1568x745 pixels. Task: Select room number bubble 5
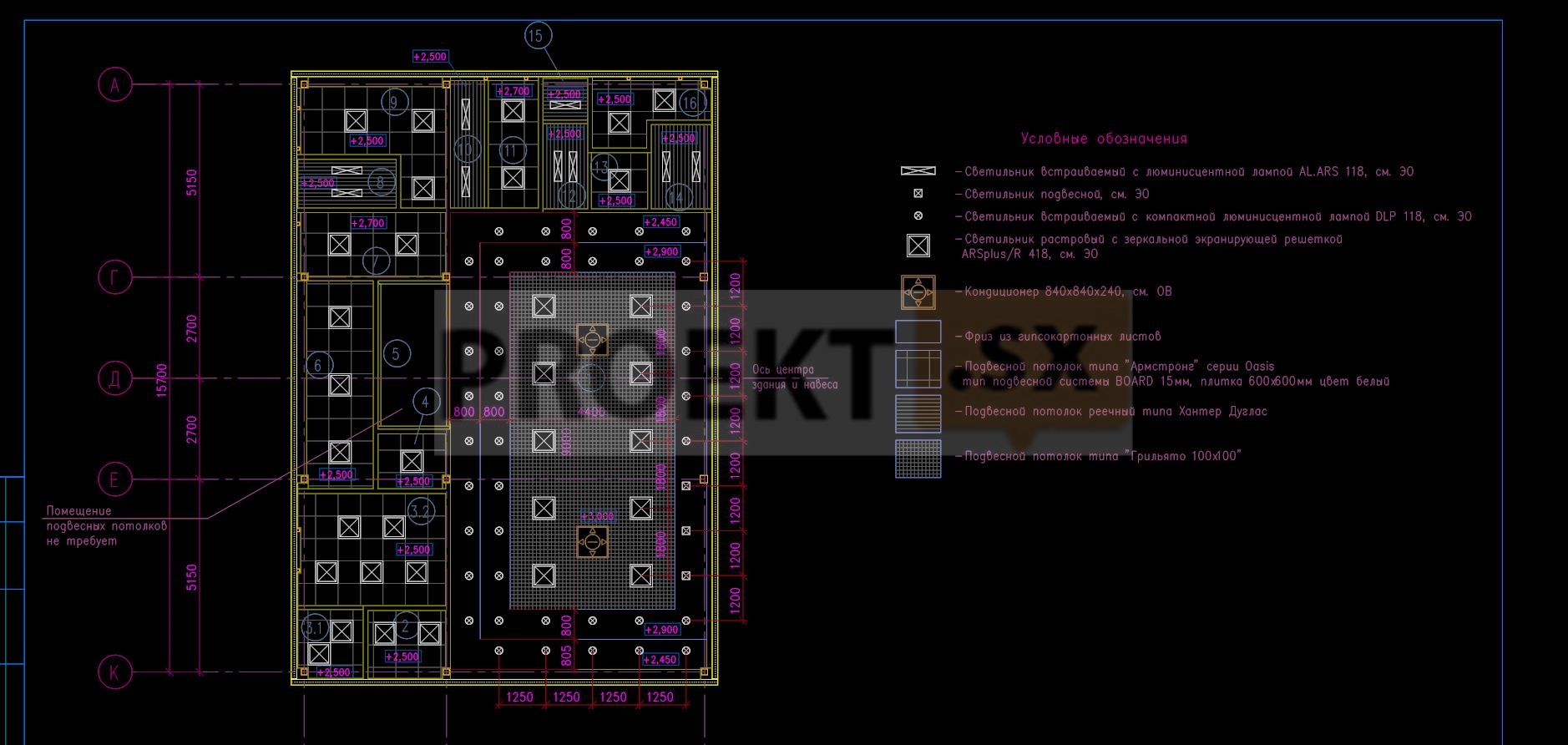tap(396, 353)
